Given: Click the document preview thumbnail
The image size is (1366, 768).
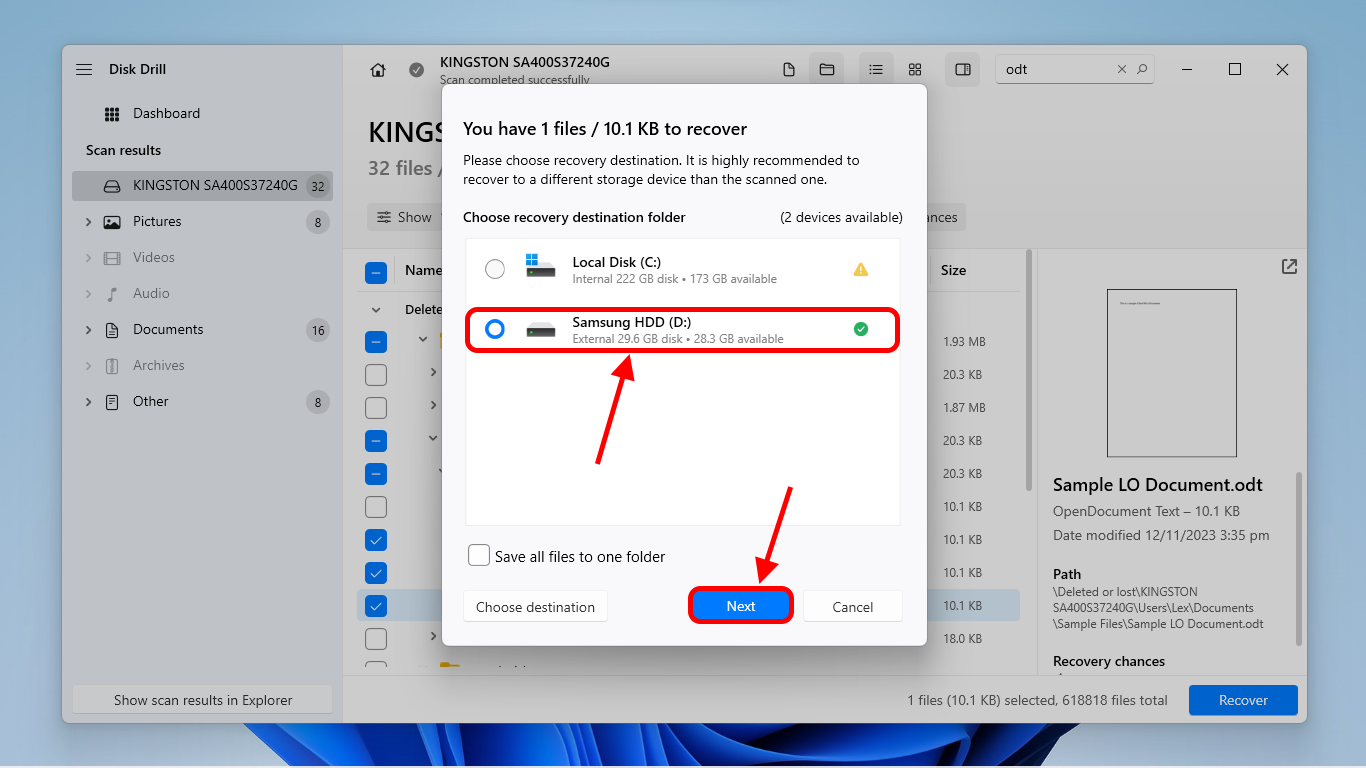Looking at the screenshot, I should click(x=1171, y=373).
